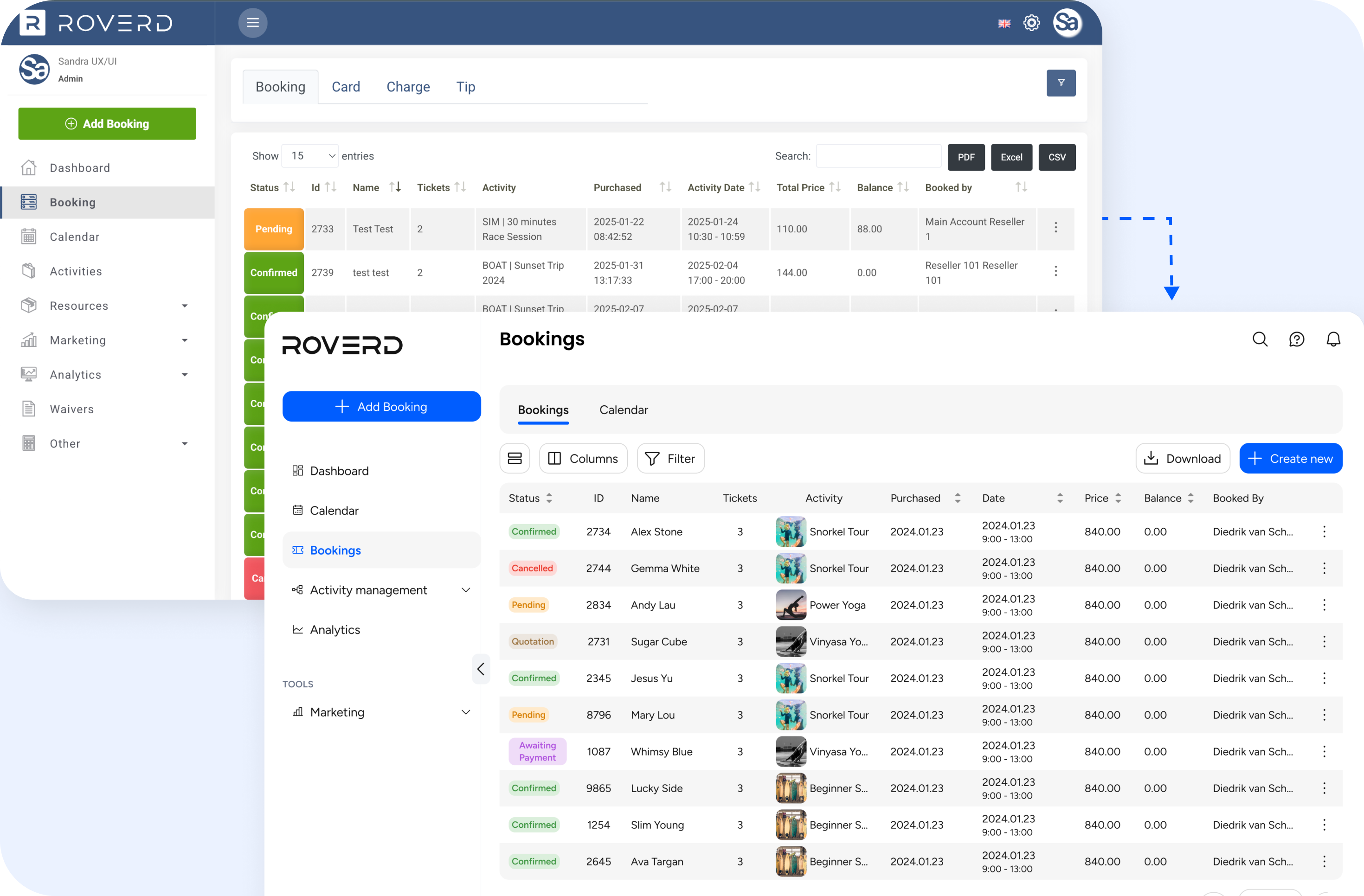Image resolution: width=1364 pixels, height=896 pixels.
Task: Click the row density view icon button
Action: (x=514, y=458)
